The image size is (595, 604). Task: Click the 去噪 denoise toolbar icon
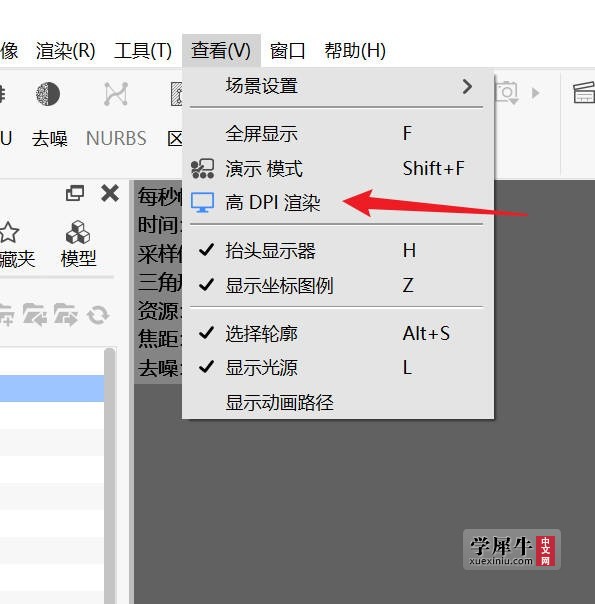tap(49, 94)
